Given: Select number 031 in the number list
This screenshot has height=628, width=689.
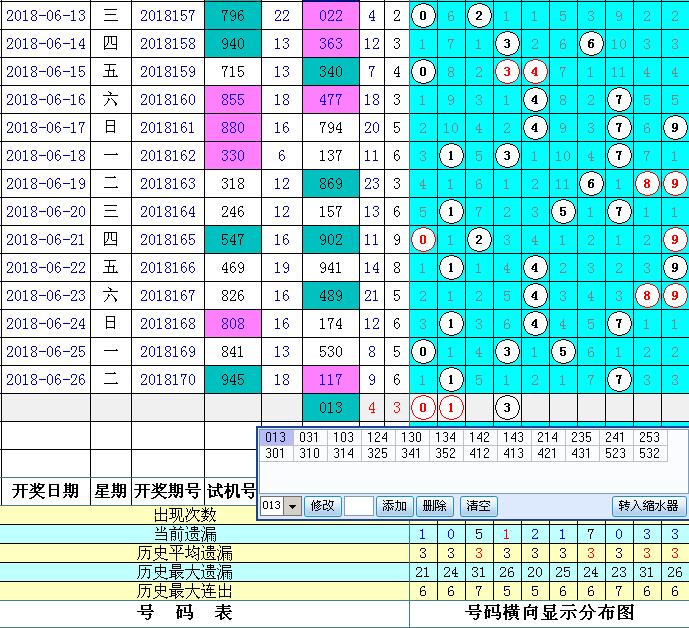Looking at the screenshot, I should 309,437.
